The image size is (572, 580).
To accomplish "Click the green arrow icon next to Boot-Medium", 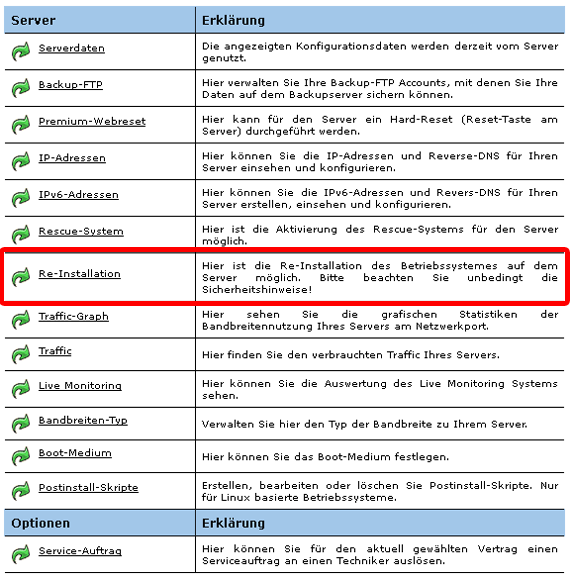I will 21,456.
